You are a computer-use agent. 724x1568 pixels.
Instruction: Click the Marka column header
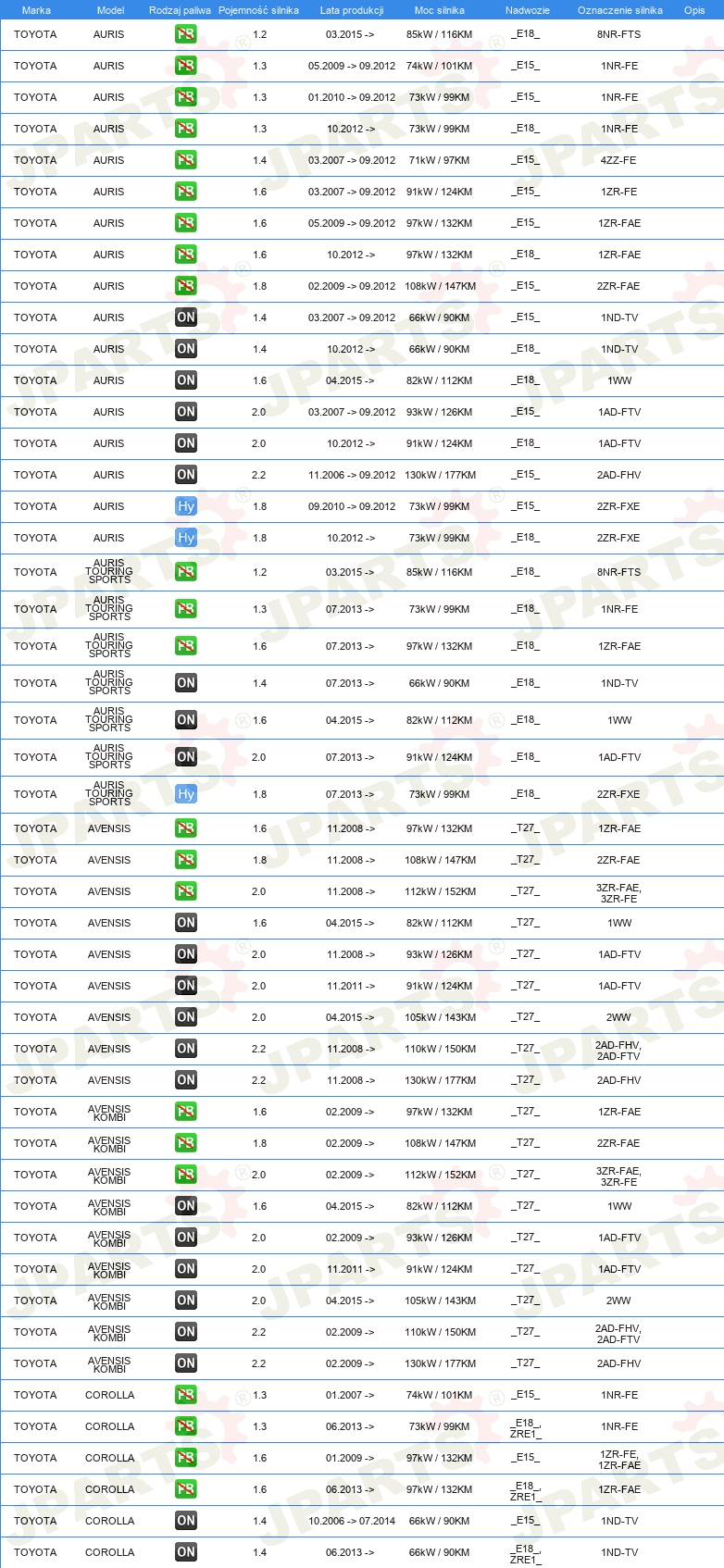click(x=36, y=10)
